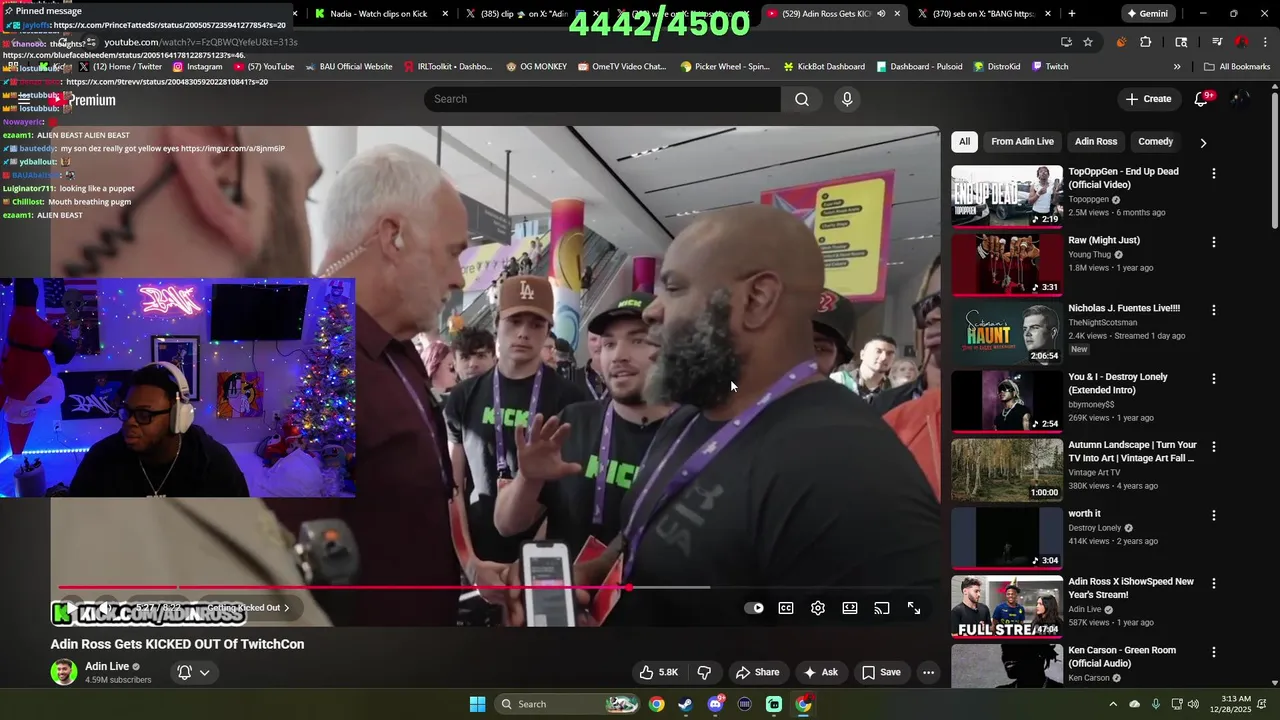Open subscription notification bell dropdown
Image resolution: width=1280 pixels, height=720 pixels.
[194, 672]
